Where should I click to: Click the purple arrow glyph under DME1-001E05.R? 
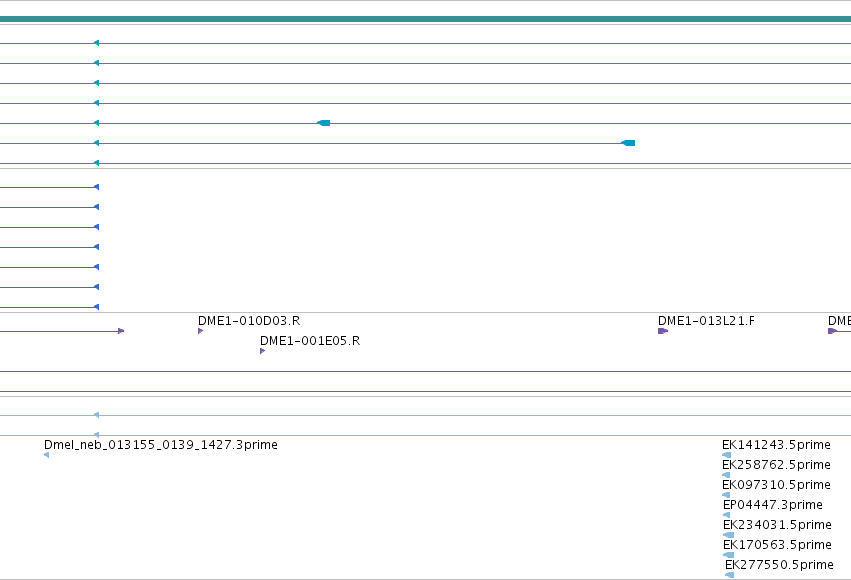262,351
